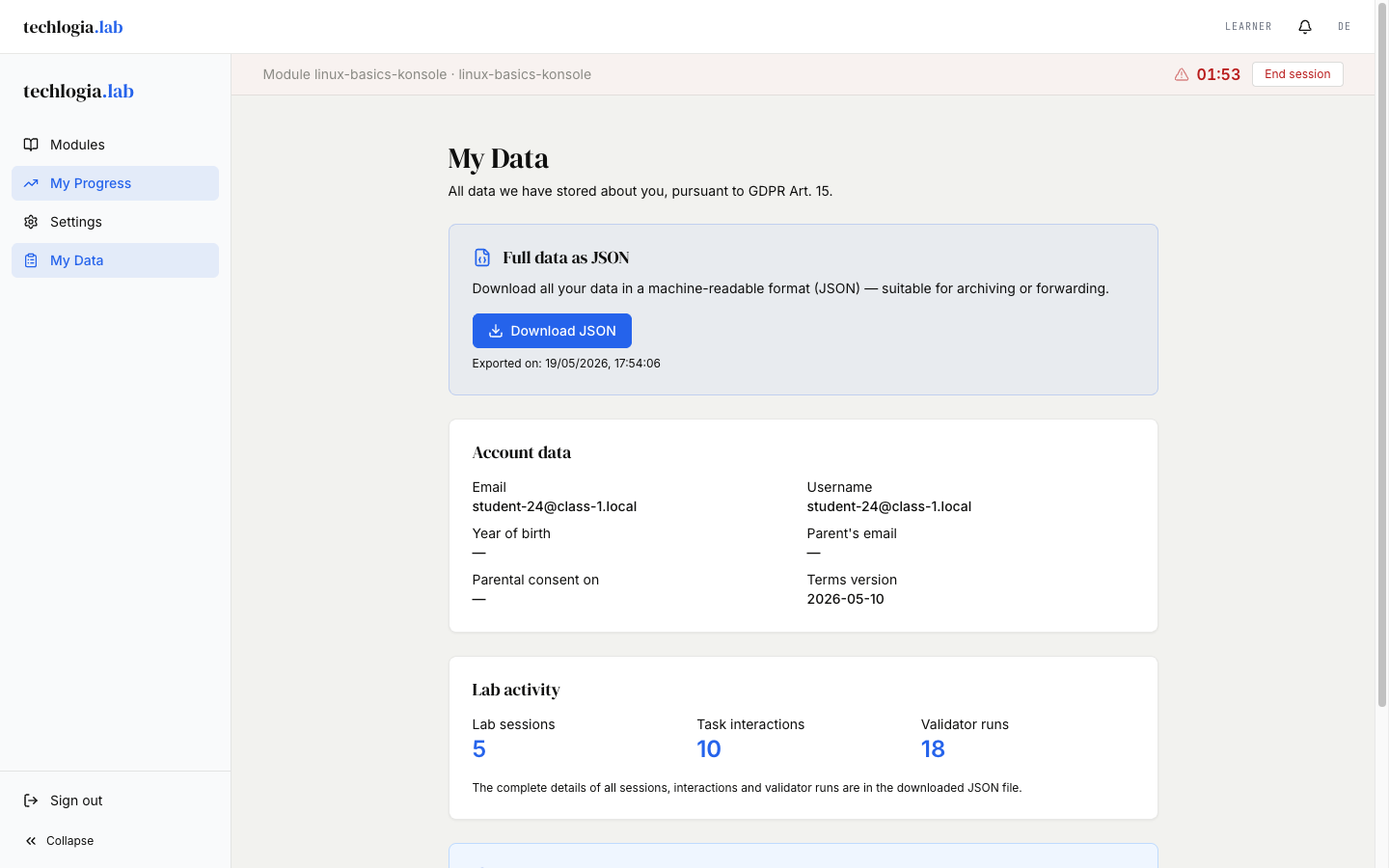The width and height of the screenshot is (1389, 868).
Task: Click the student-24@class-1.local value under Username
Action: (889, 506)
